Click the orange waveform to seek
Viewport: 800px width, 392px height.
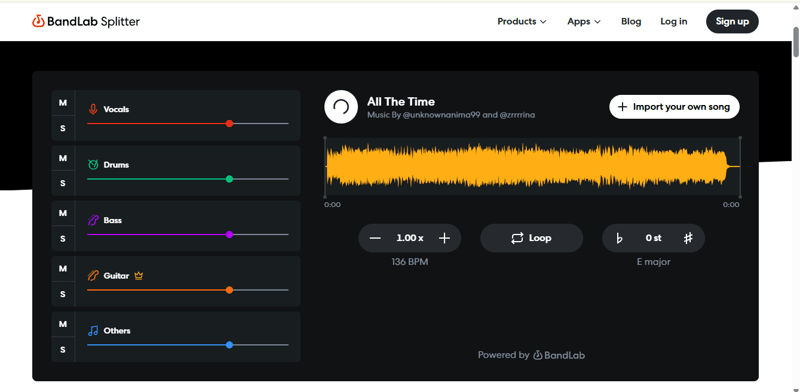pyautogui.click(x=532, y=166)
